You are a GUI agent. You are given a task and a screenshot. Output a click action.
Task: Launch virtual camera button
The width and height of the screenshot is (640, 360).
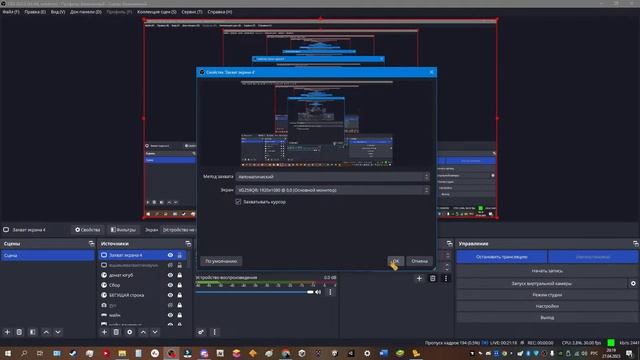coord(542,283)
